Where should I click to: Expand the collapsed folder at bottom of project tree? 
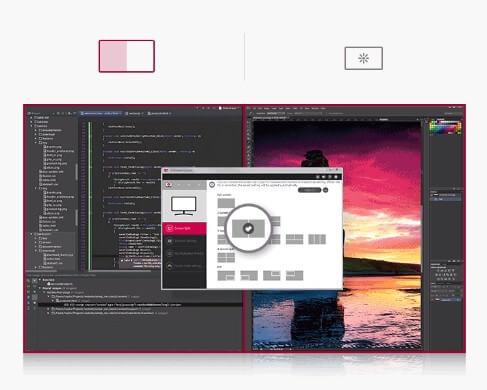36,267
